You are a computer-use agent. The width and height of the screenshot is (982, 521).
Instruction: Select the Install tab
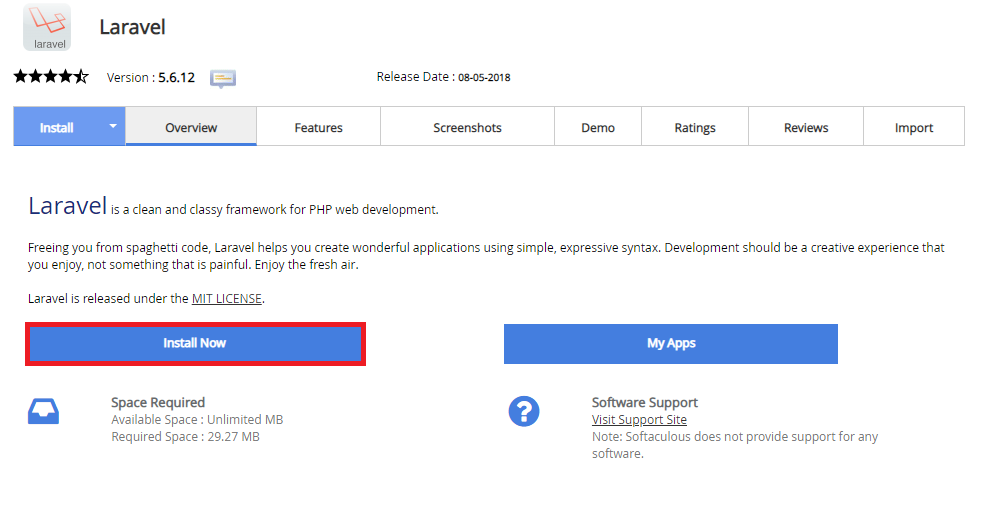[57, 128]
